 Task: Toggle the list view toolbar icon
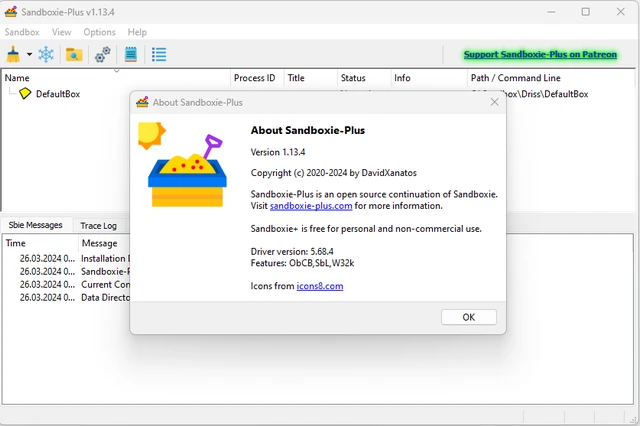(159, 54)
